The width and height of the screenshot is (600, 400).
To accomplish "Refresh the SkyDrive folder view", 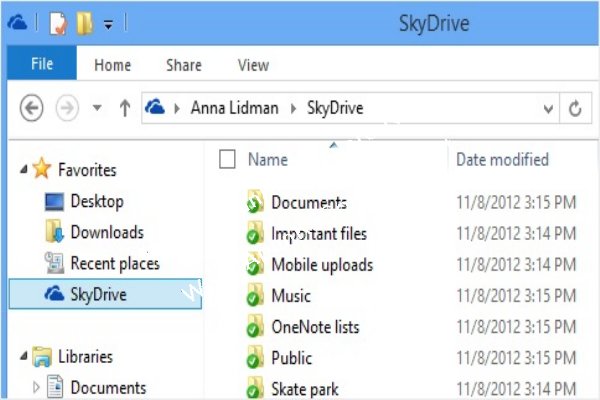I will [575, 108].
